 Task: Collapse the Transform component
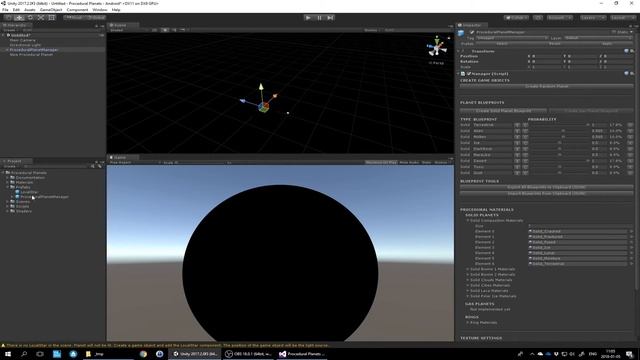point(459,51)
